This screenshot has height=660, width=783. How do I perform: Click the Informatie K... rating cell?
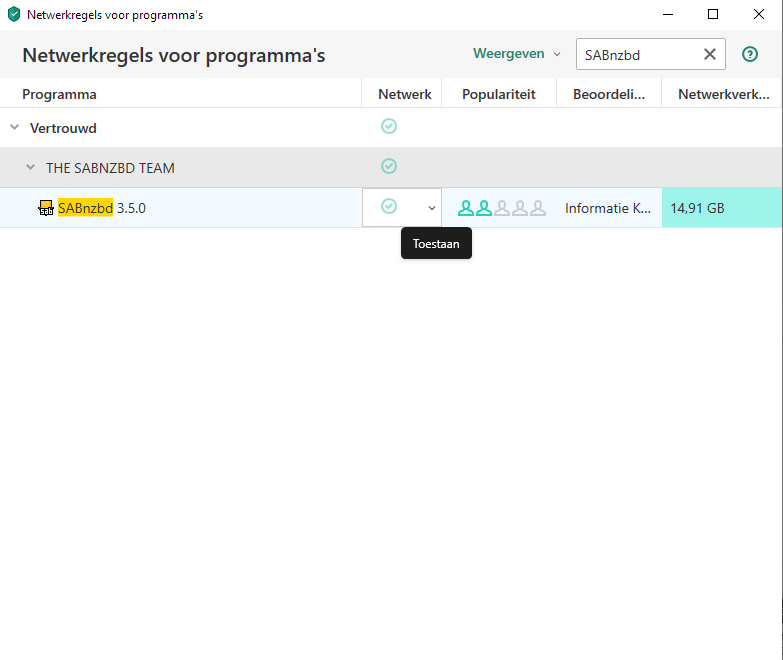[608, 208]
